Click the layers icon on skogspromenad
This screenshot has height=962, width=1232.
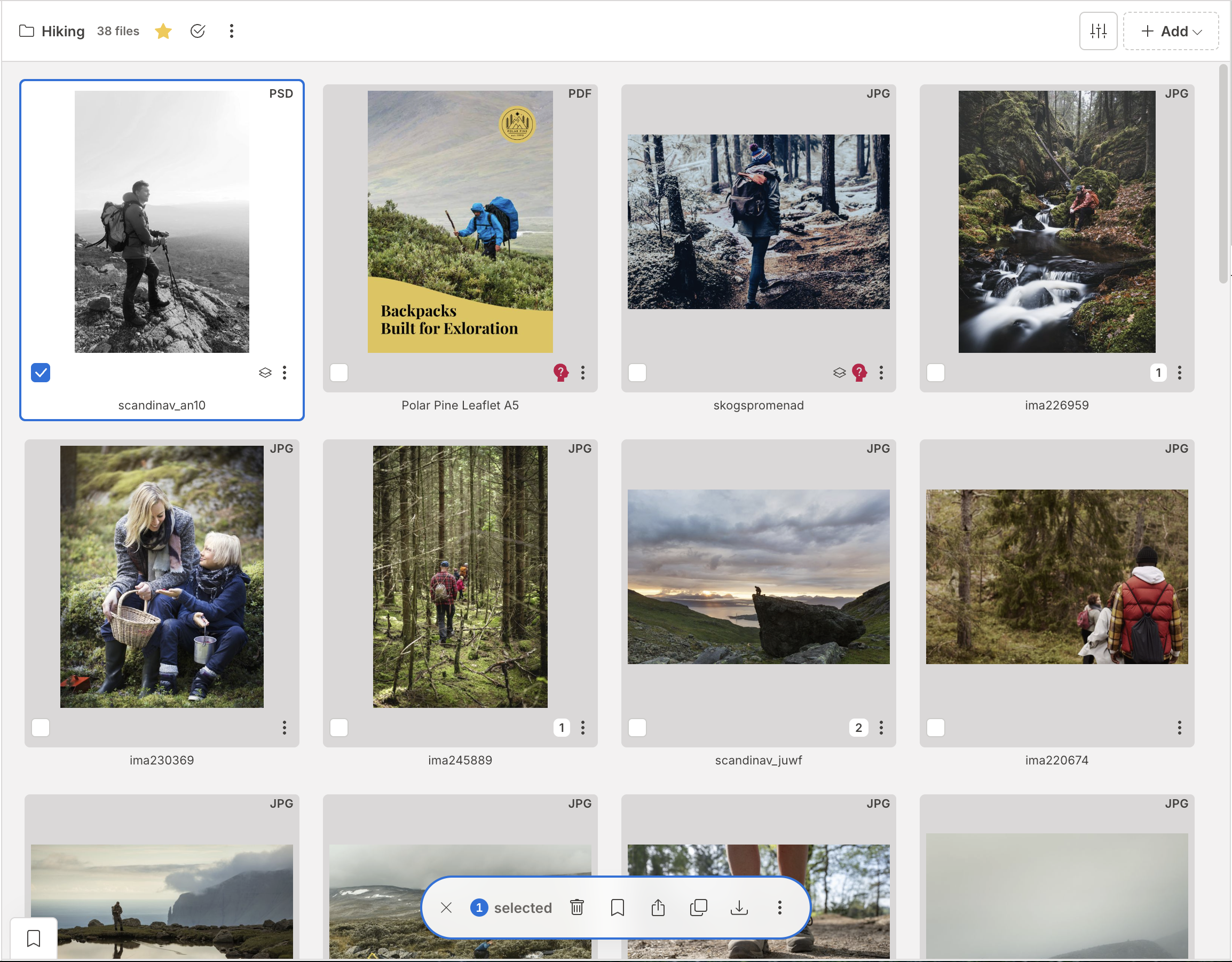pyautogui.click(x=839, y=373)
